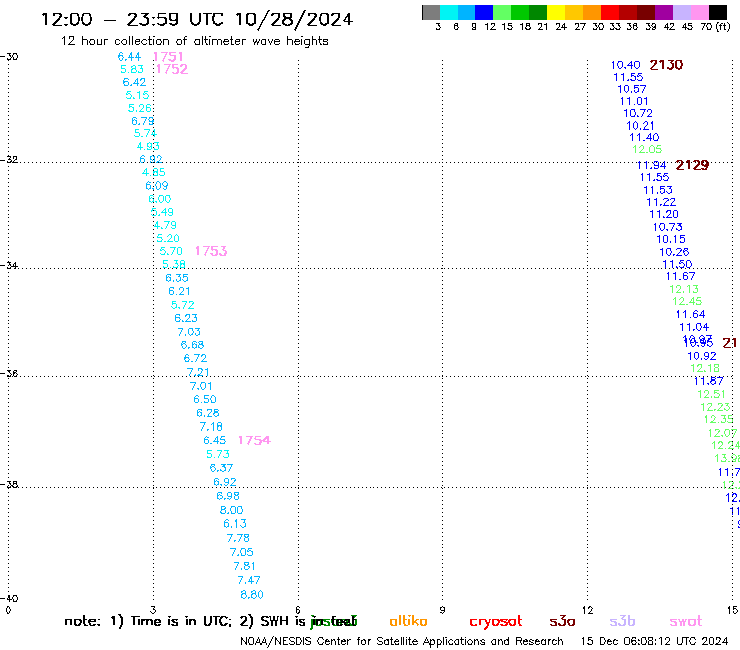The width and height of the screenshot is (740, 650).
Task: Click the green wave height value '12.45'
Action: [687, 301]
